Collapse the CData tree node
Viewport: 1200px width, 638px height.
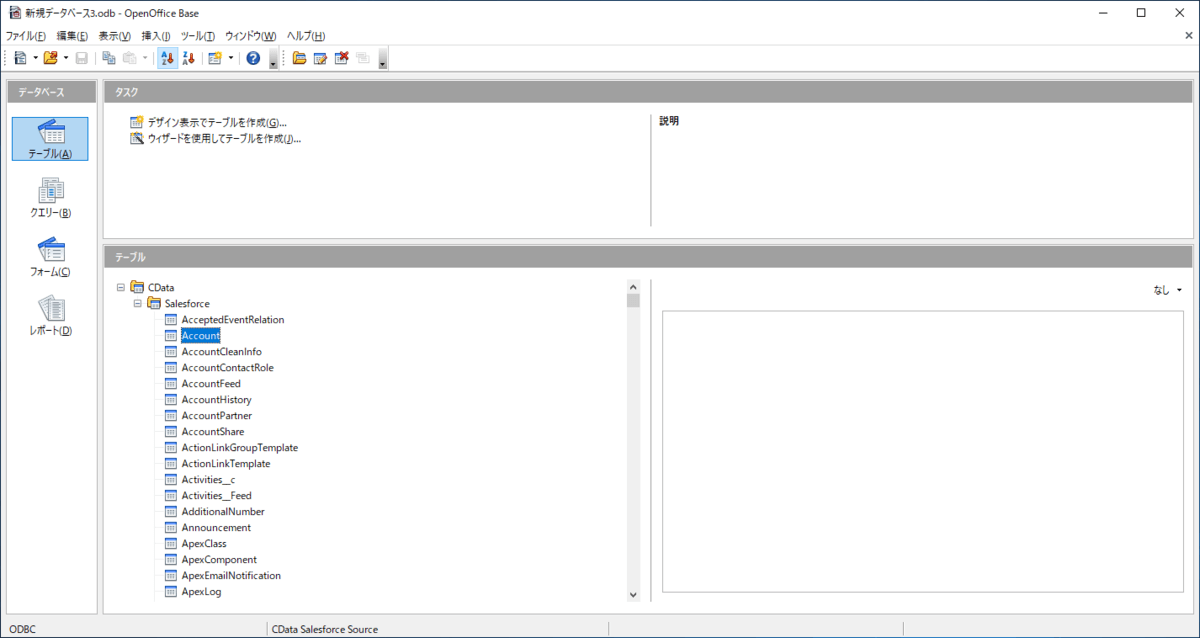121,287
